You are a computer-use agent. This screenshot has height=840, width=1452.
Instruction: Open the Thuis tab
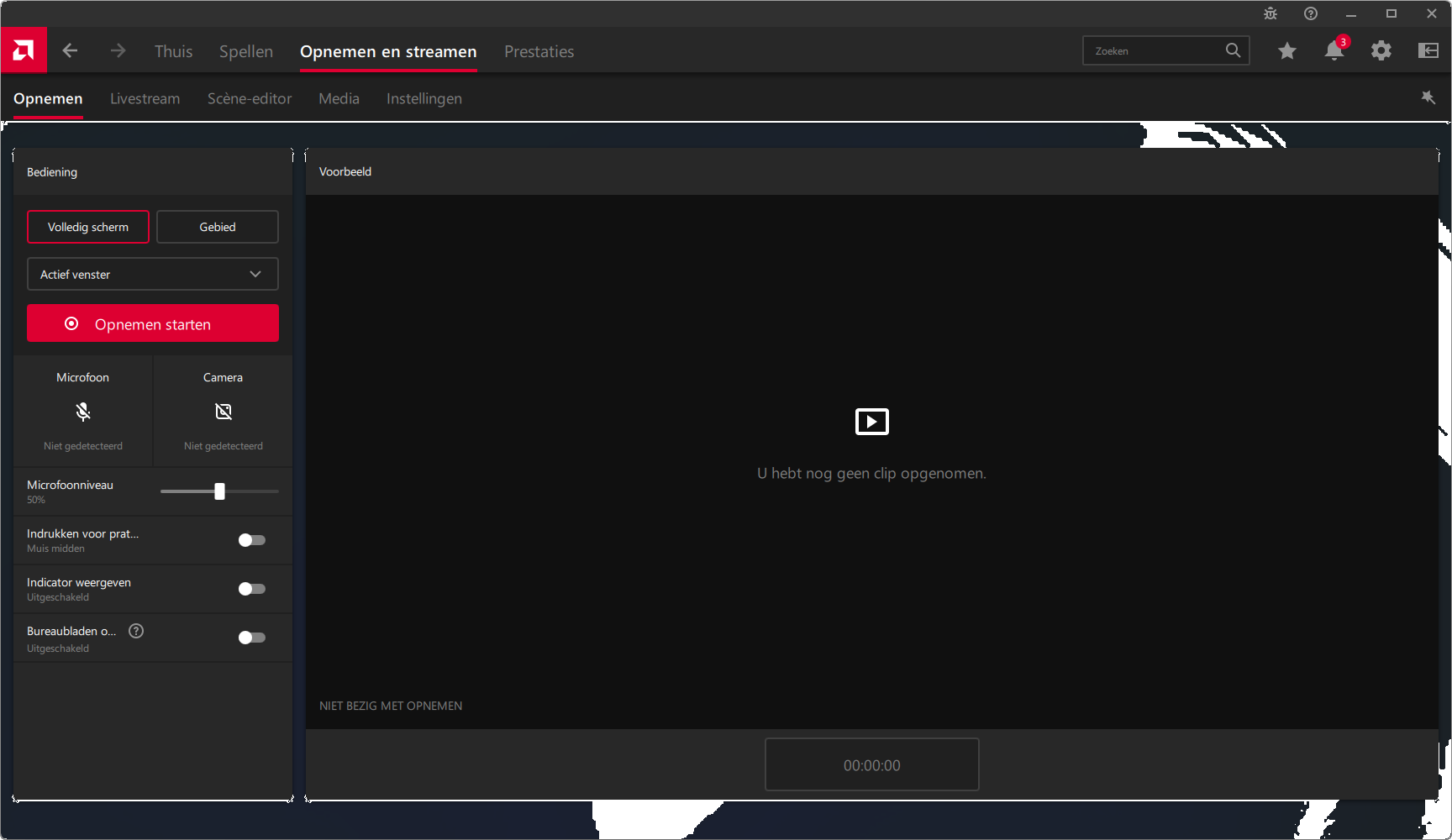pos(174,51)
